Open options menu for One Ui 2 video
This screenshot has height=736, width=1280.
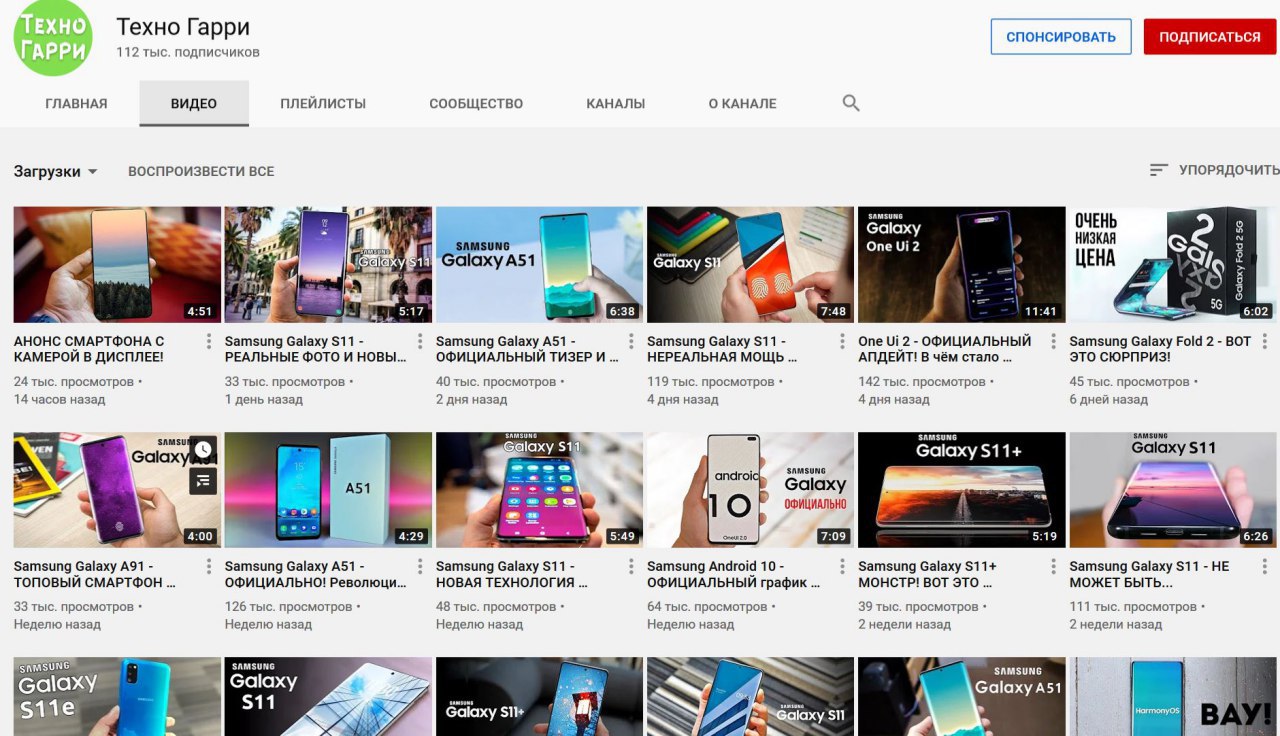point(1053,342)
